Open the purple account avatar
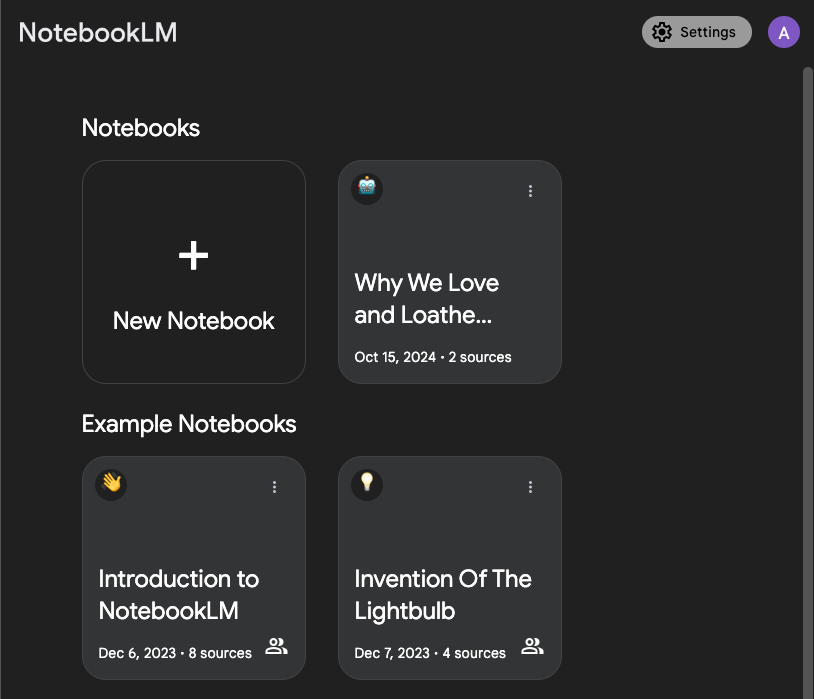Screen dimensions: 814x699 click(x=784, y=32)
